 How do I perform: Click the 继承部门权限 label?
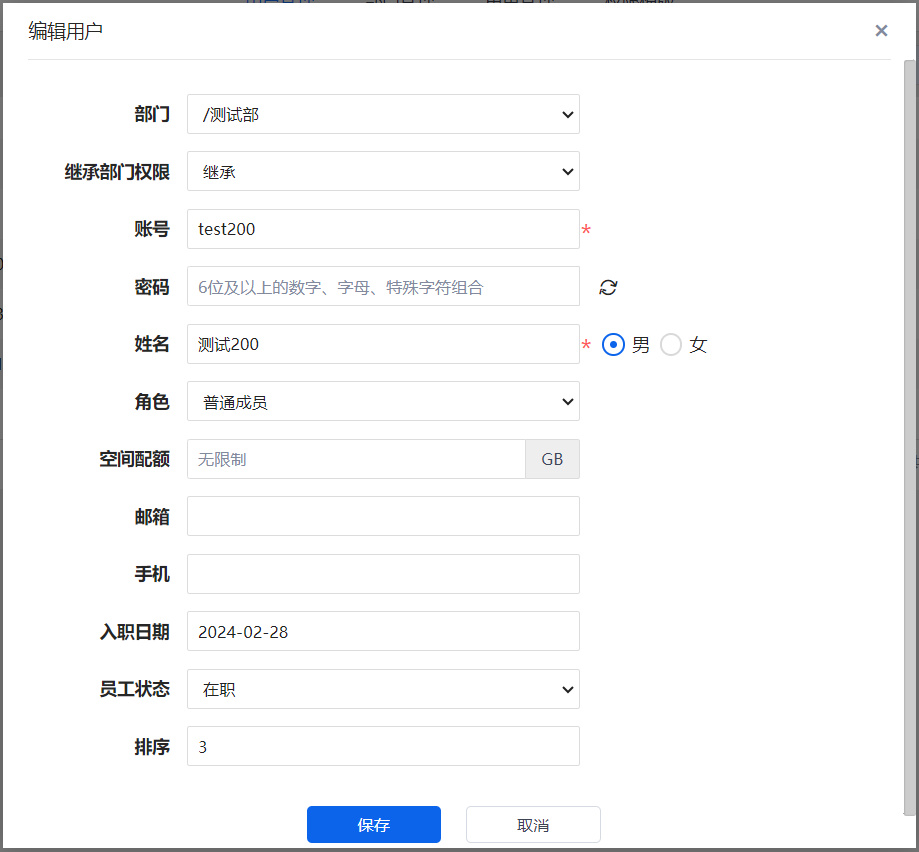(x=117, y=172)
